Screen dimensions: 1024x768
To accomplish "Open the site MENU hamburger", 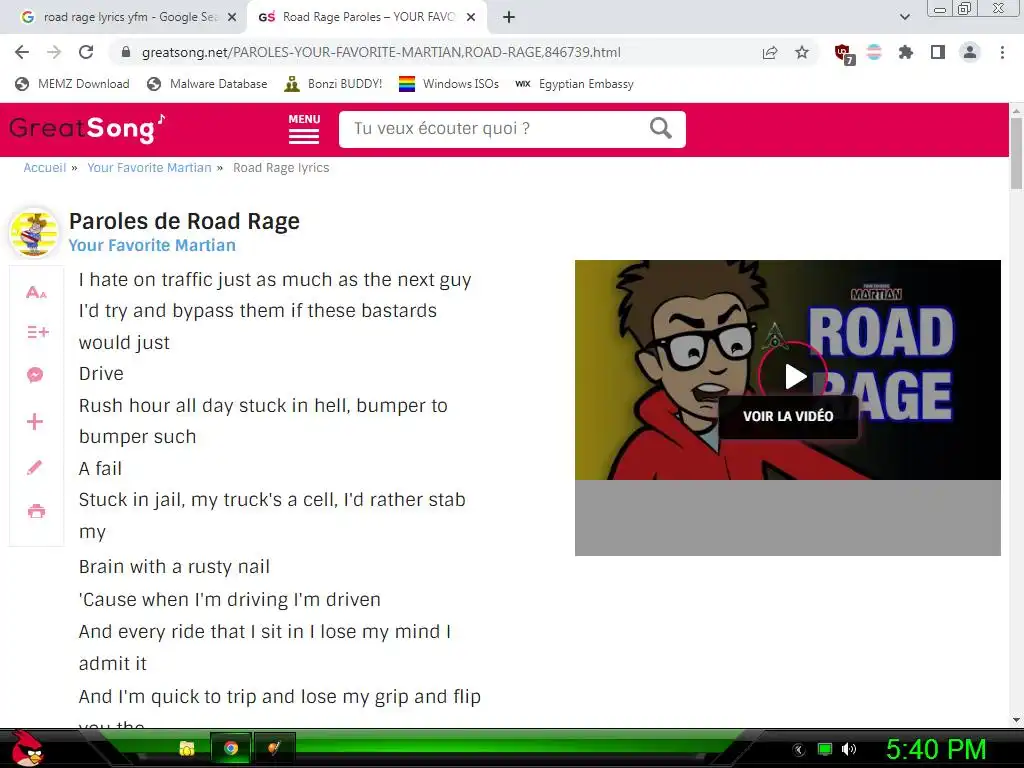I will tap(304, 128).
